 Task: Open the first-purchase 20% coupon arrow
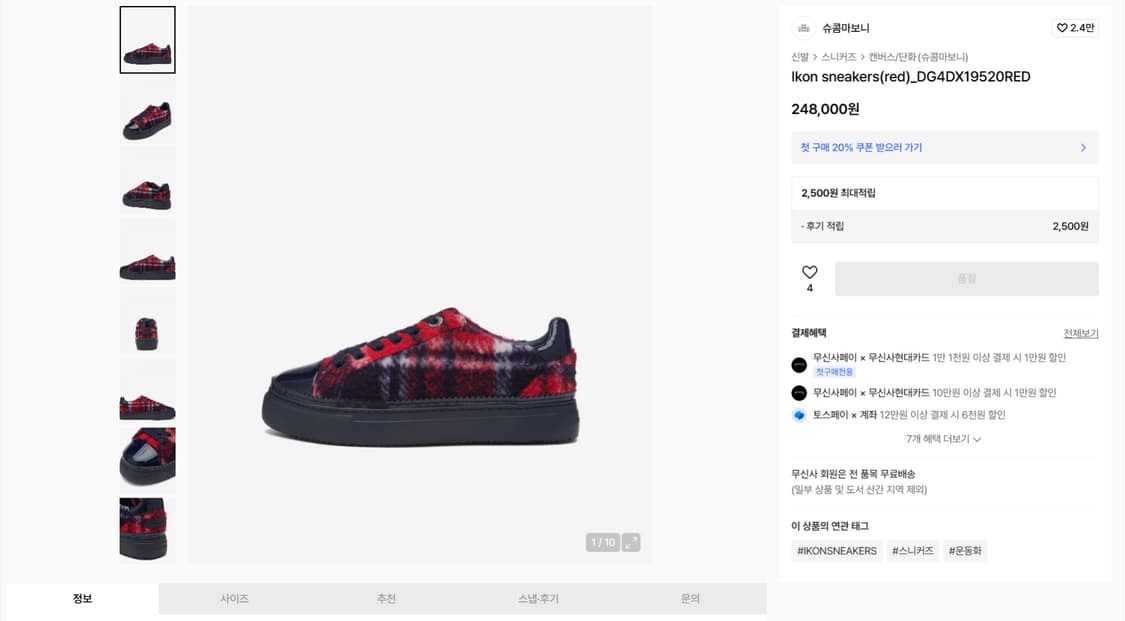tap(1083, 148)
